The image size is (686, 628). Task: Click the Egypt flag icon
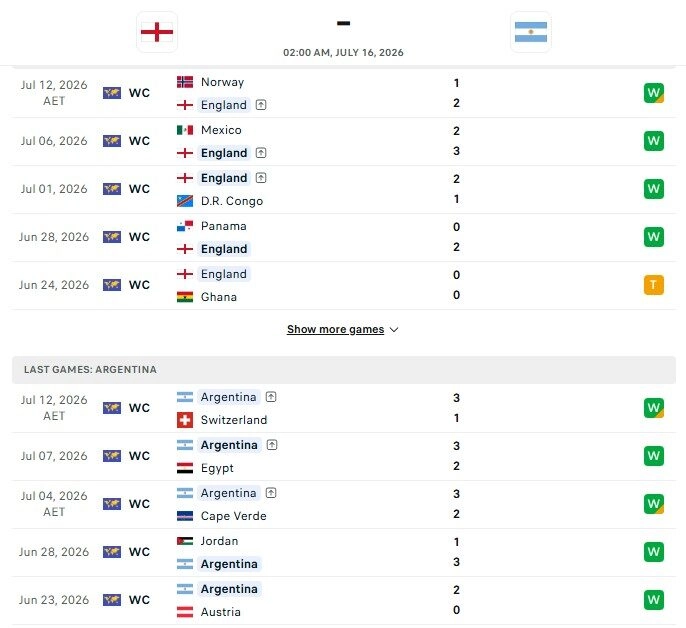point(185,468)
